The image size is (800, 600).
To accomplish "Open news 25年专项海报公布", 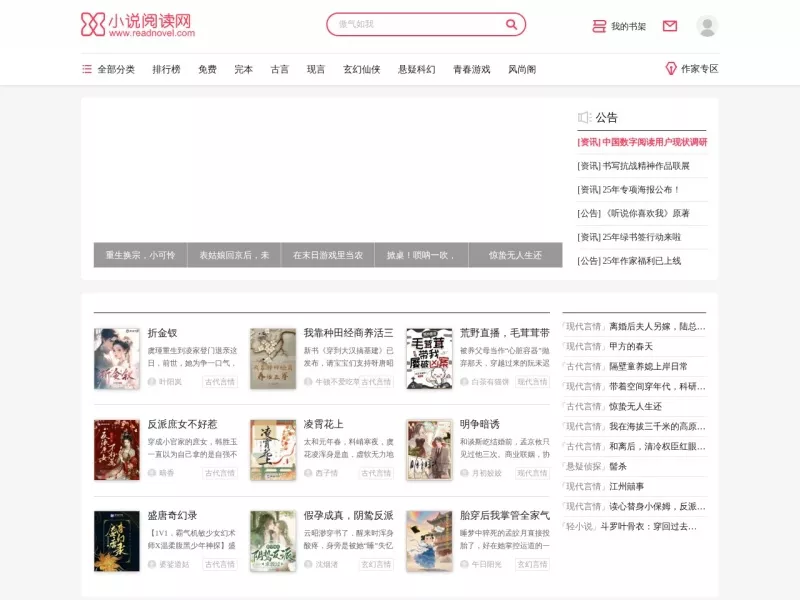I will pos(641,190).
